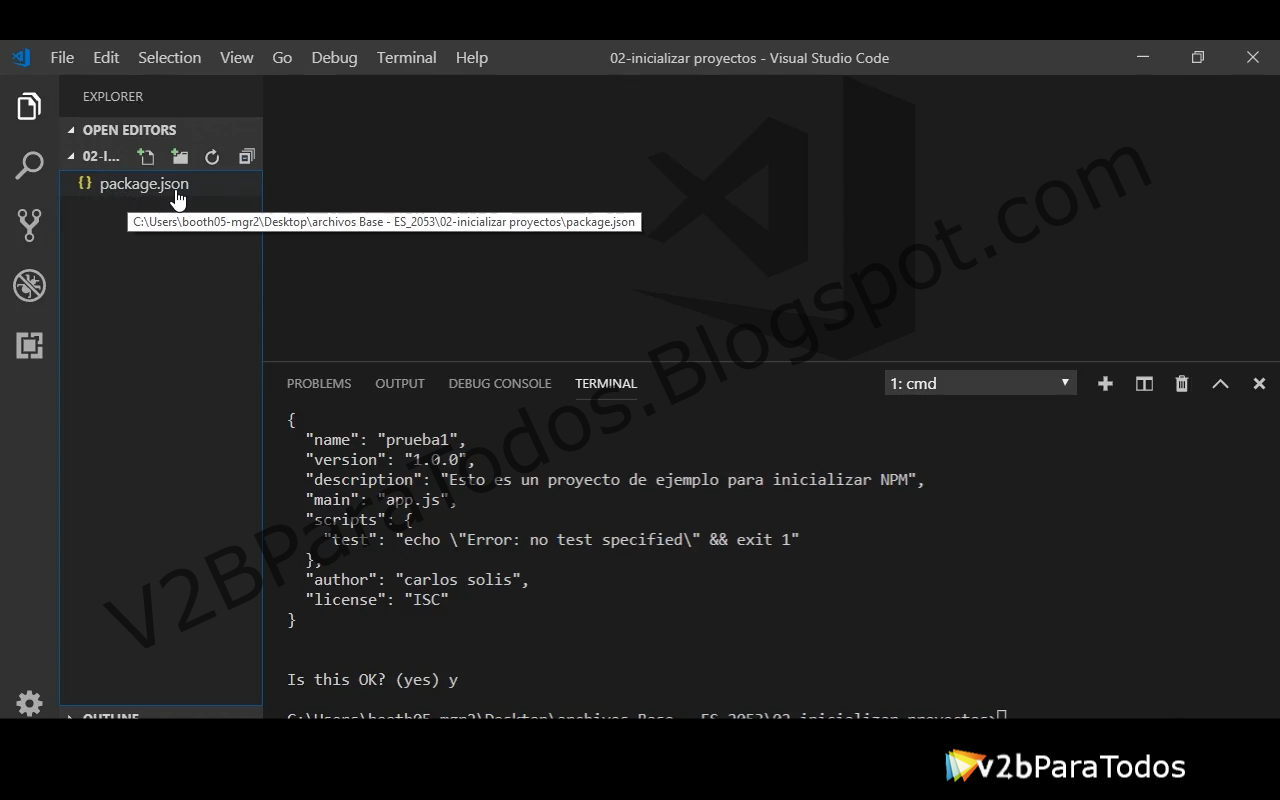
Task: Open the File menu
Action: point(62,57)
